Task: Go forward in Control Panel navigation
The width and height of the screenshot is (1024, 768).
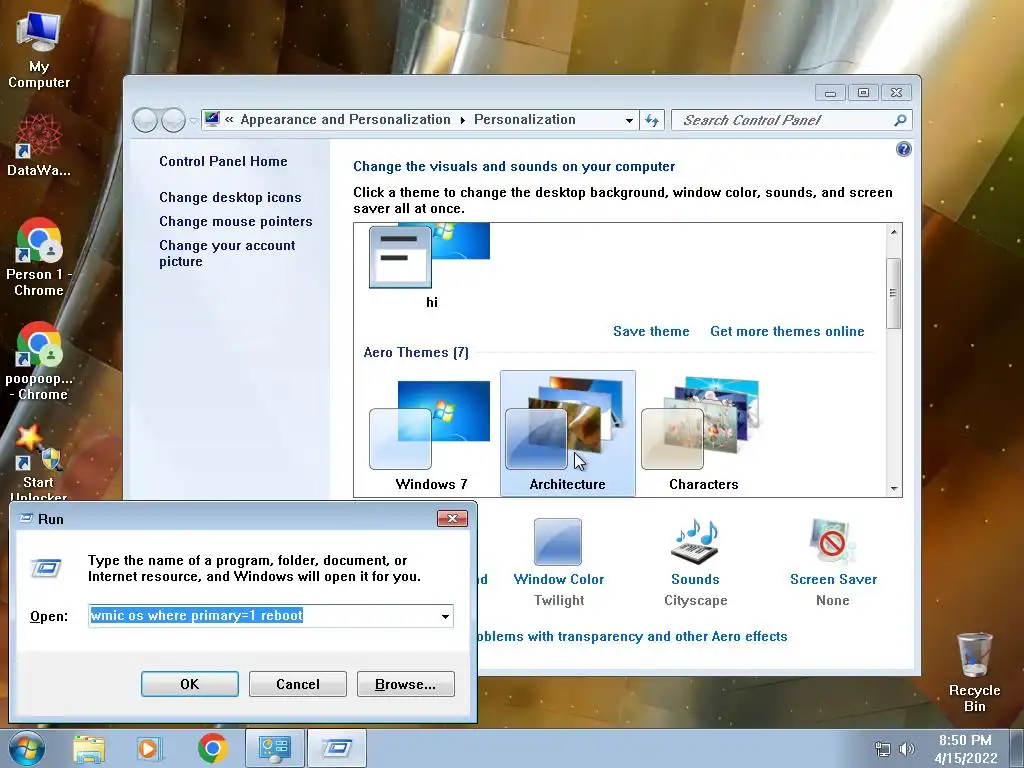Action: [x=172, y=120]
